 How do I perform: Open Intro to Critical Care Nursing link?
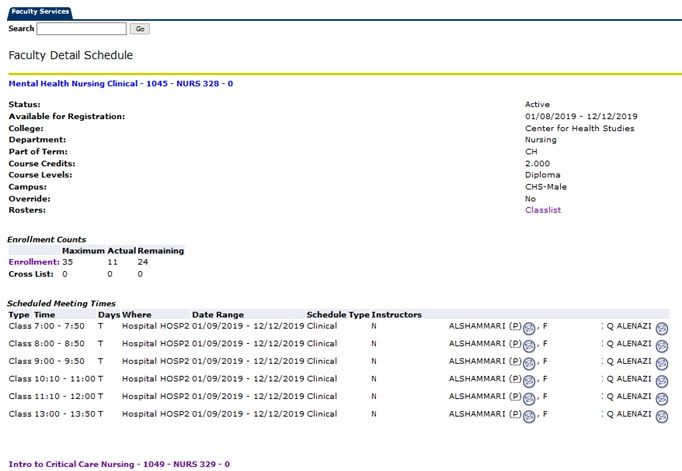pos(119,464)
